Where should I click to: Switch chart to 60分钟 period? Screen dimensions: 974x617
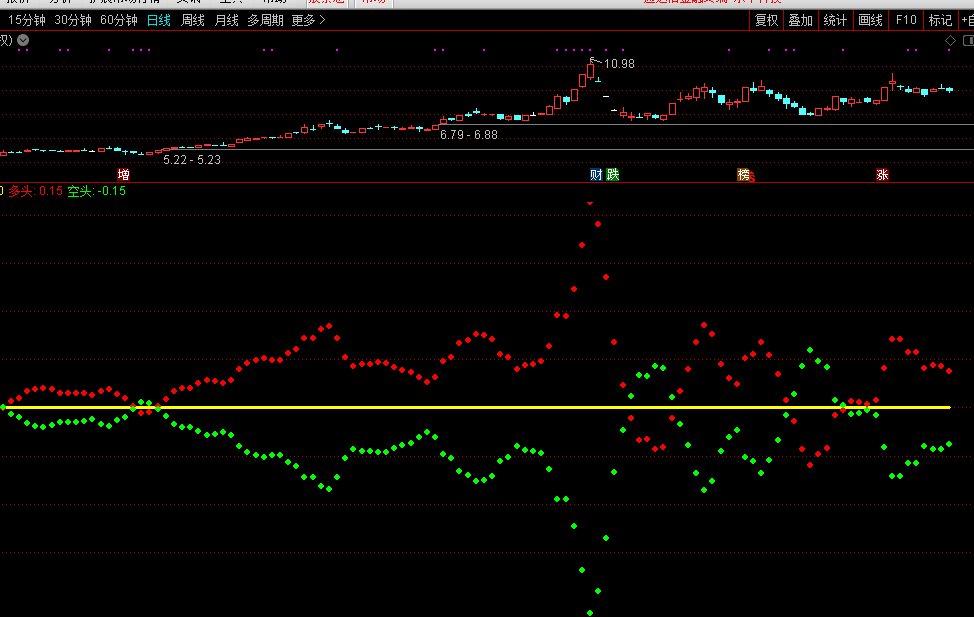[x=119, y=20]
